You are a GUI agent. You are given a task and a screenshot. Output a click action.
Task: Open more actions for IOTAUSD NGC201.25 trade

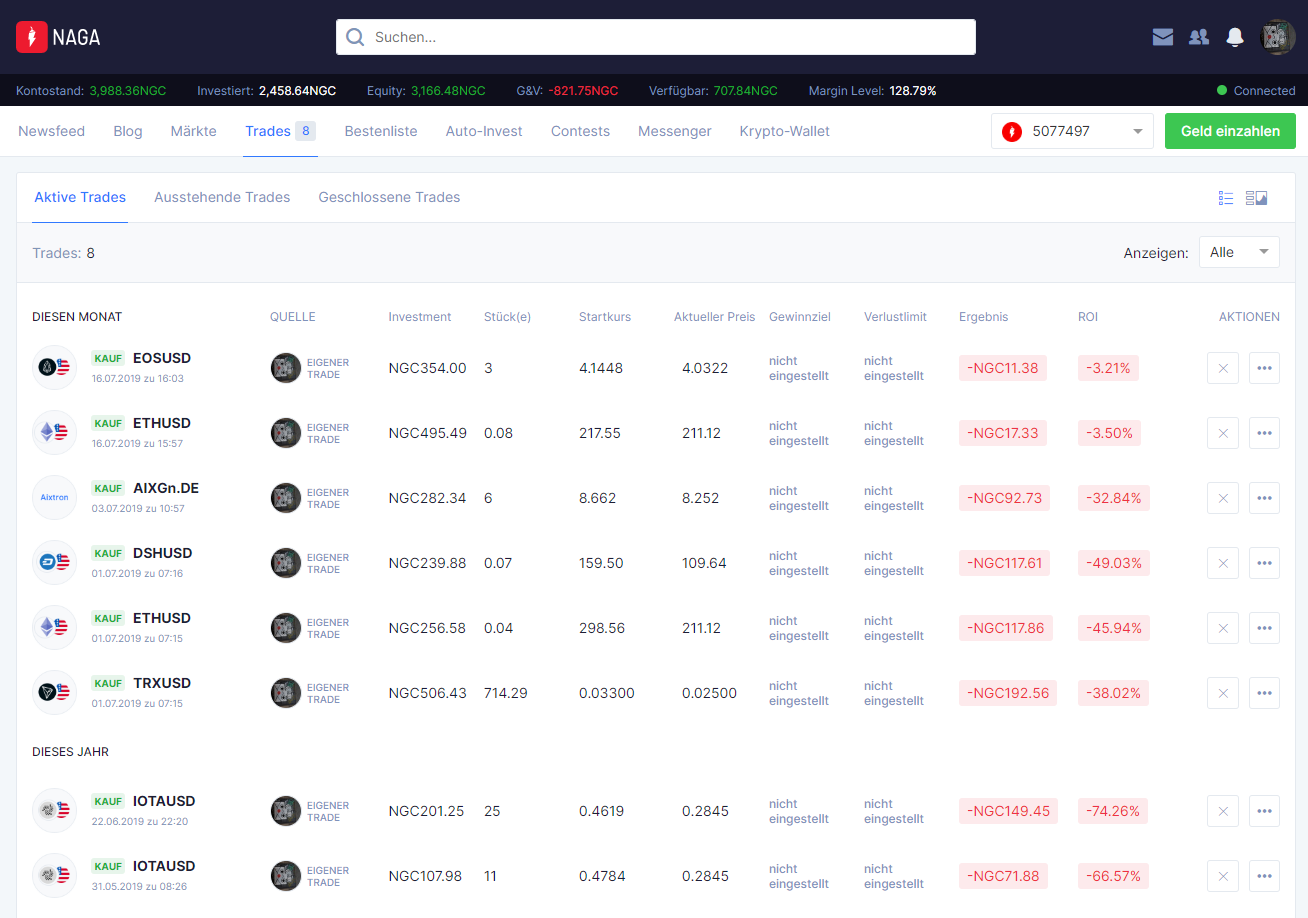(1264, 811)
